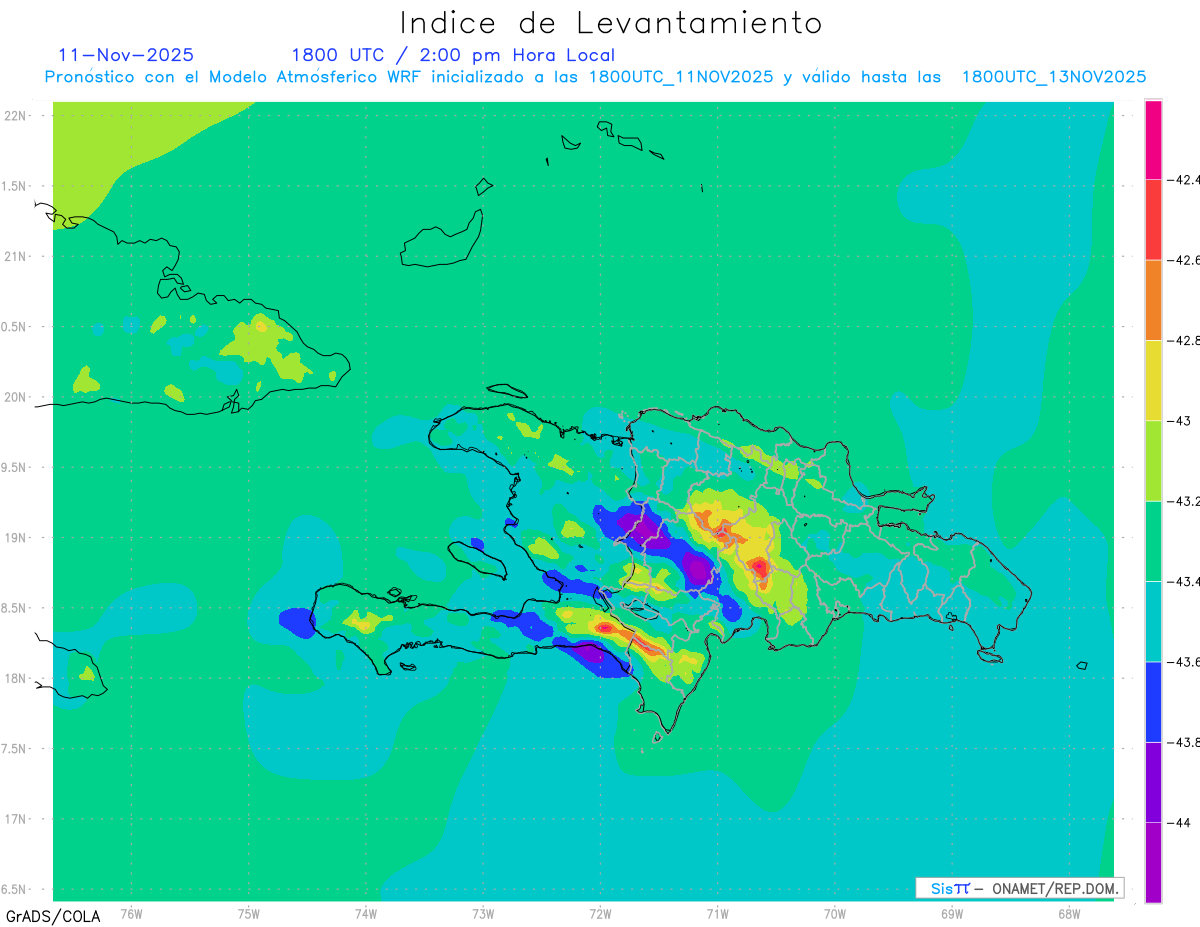This screenshot has height=927, width=1200.
Task: Click the 'Indice de Levantamiento' title
Action: coord(611,23)
